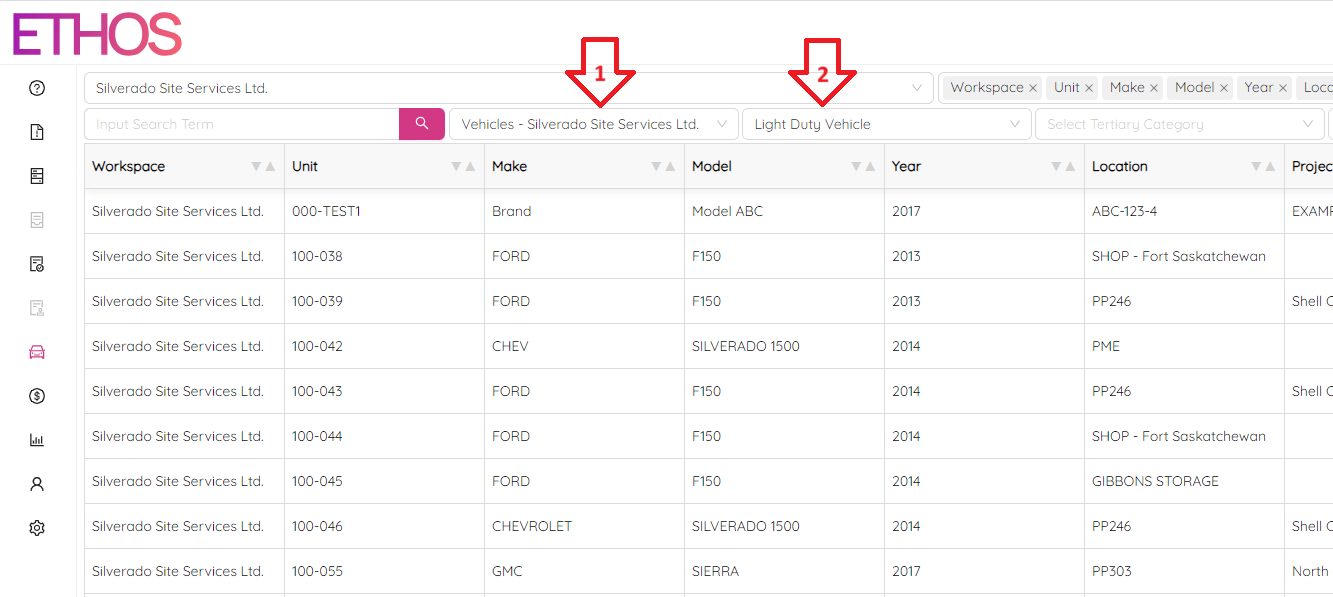Click the help question mark sidebar icon
The width and height of the screenshot is (1333, 597).
tap(37, 88)
